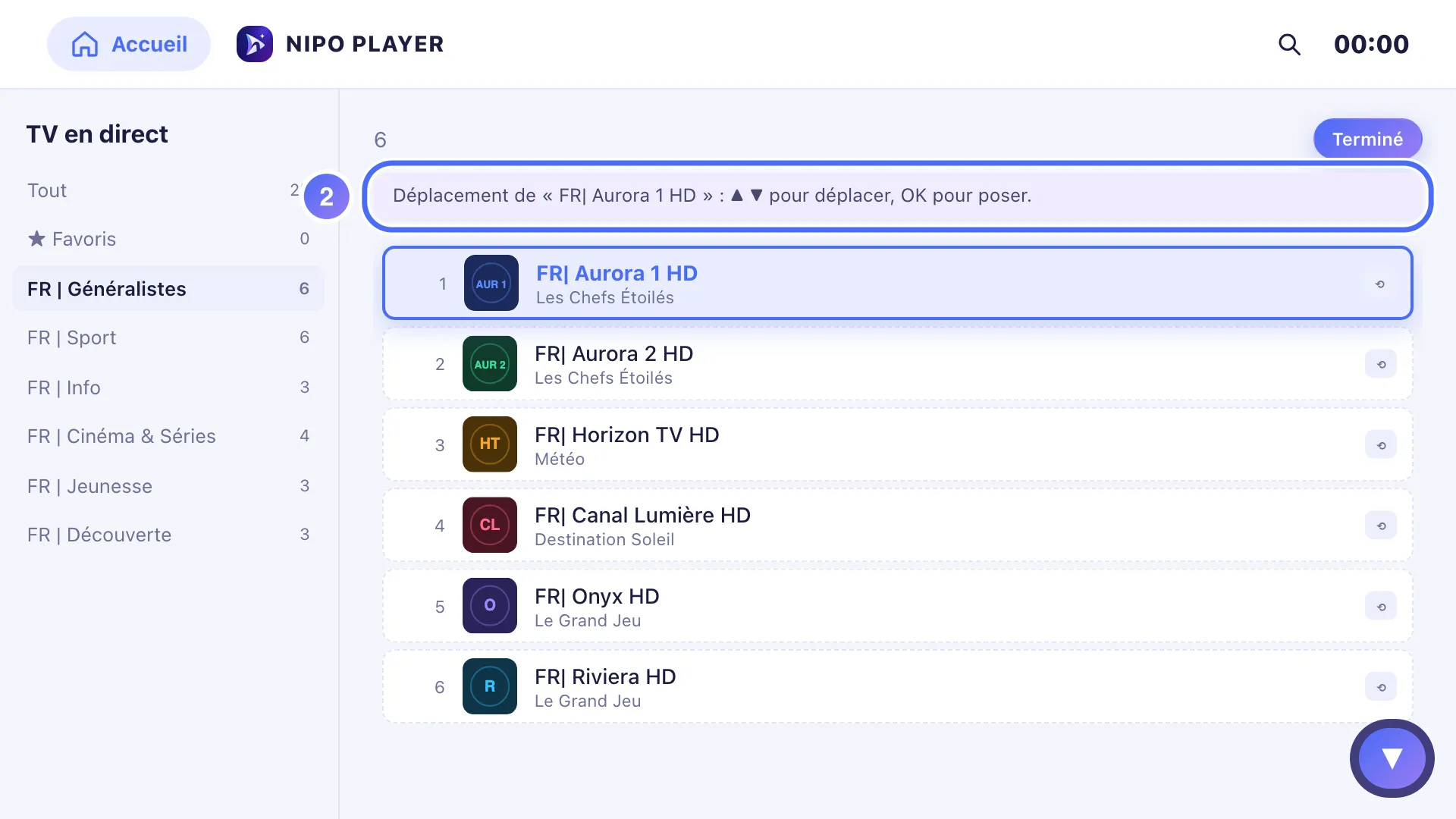Click the TV en direct heading
This screenshot has height=819, width=1456.
coord(97,134)
